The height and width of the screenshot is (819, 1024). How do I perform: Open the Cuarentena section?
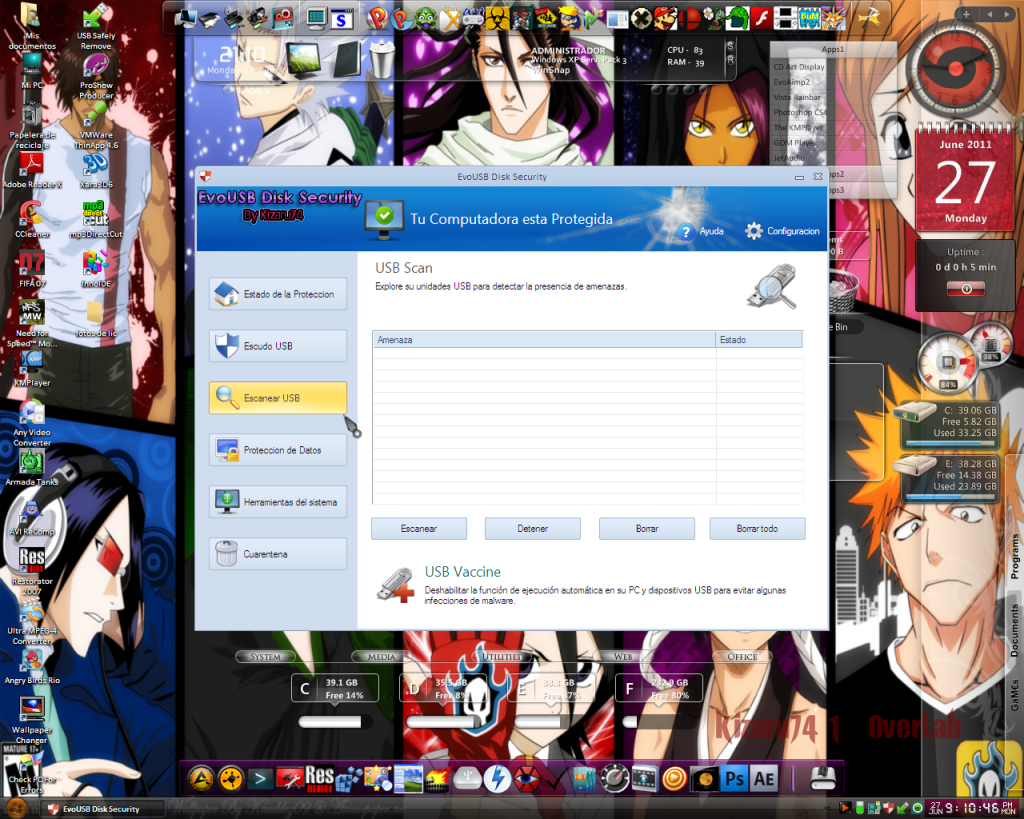click(x=278, y=554)
